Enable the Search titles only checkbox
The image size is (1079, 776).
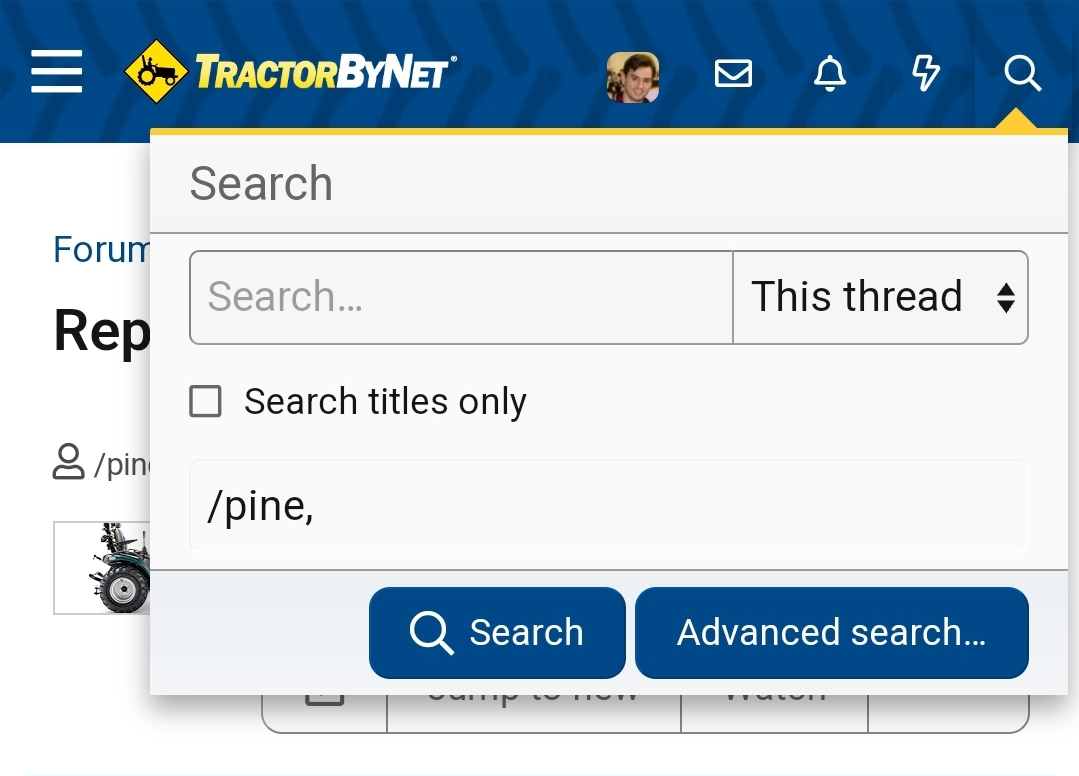[x=206, y=402]
